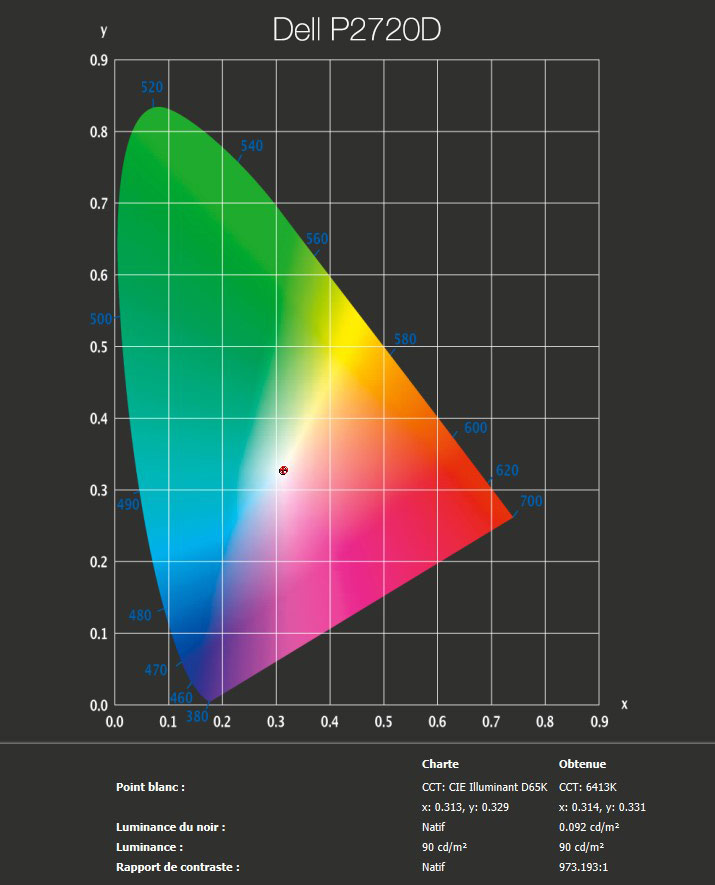
Task: Select the 460 wavelength label
Action: click(x=181, y=698)
